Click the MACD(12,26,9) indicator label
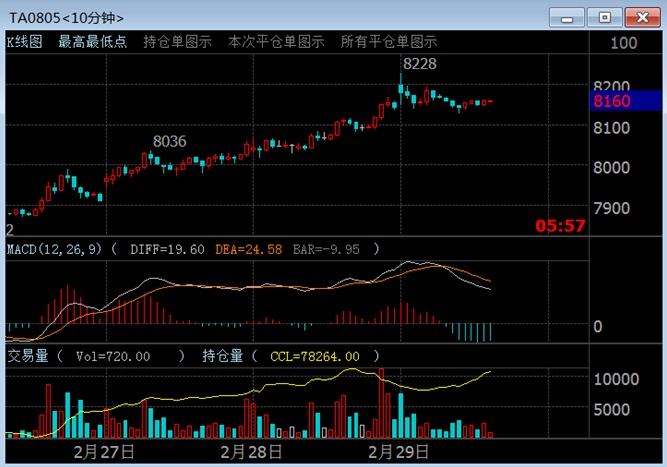Viewport: 667px width, 467px height. (x=55, y=249)
